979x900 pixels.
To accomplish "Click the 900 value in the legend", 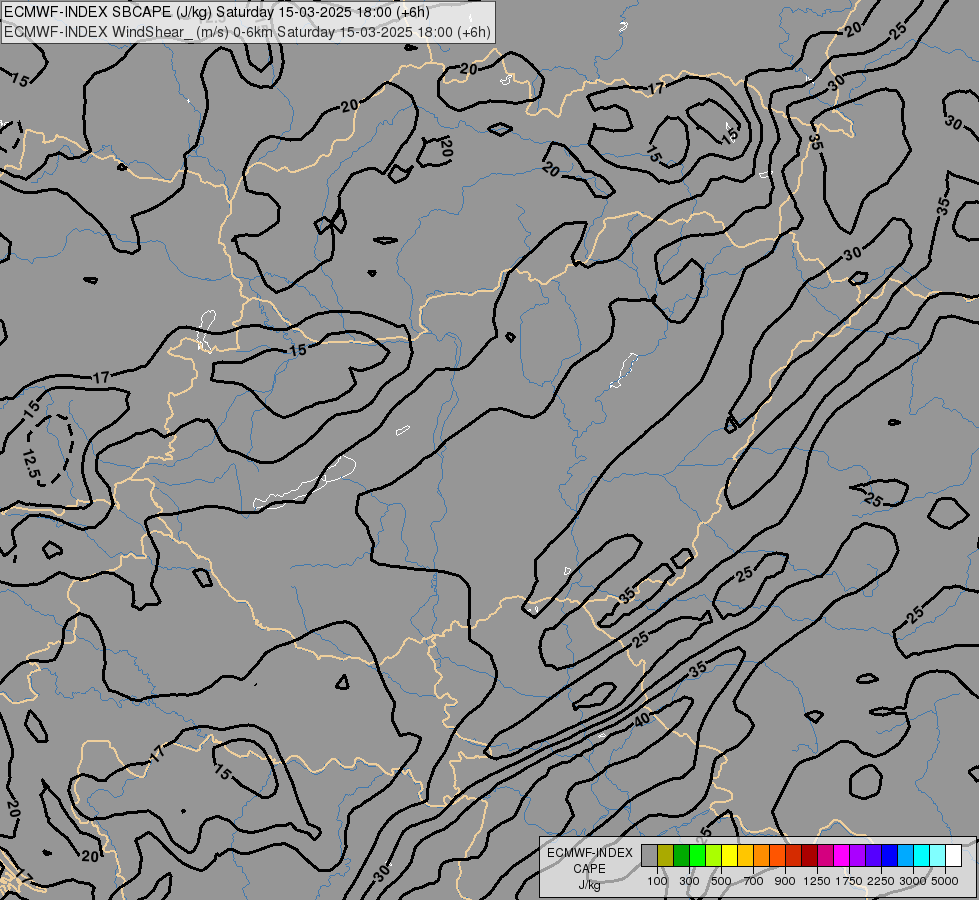I will point(785,881).
